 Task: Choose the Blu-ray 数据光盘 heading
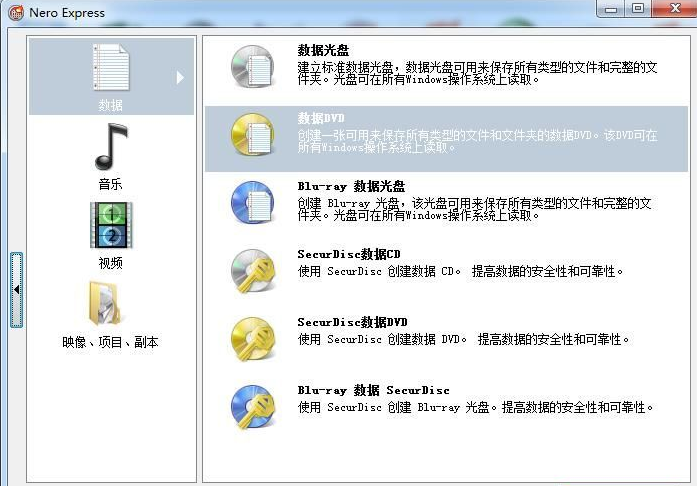[351, 186]
